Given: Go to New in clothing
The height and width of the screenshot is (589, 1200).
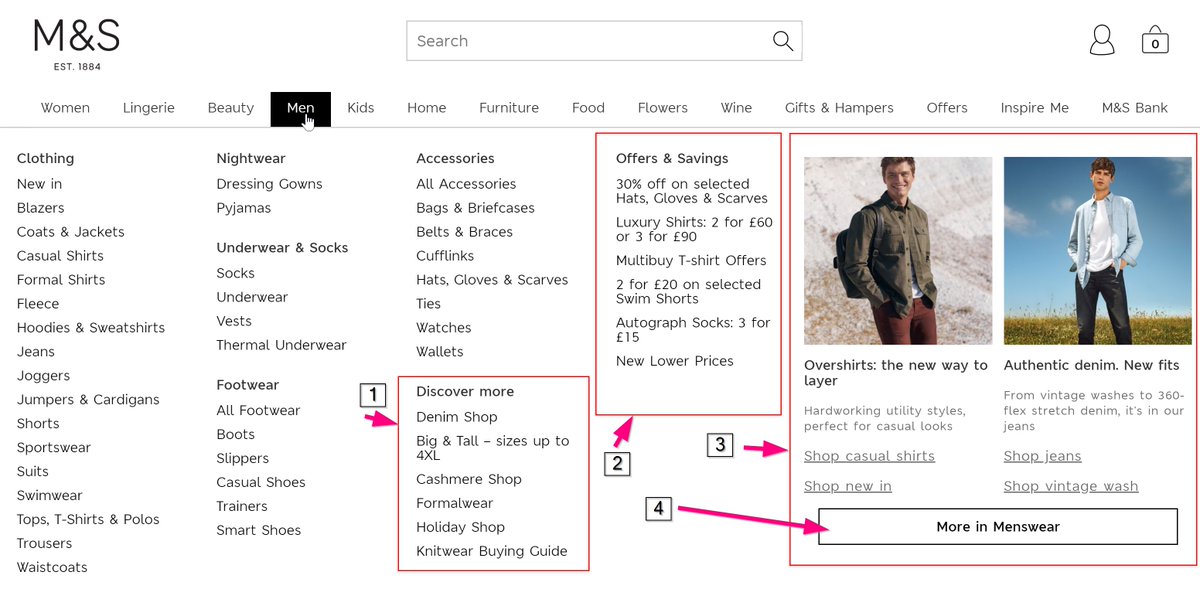Looking at the screenshot, I should 39,184.
